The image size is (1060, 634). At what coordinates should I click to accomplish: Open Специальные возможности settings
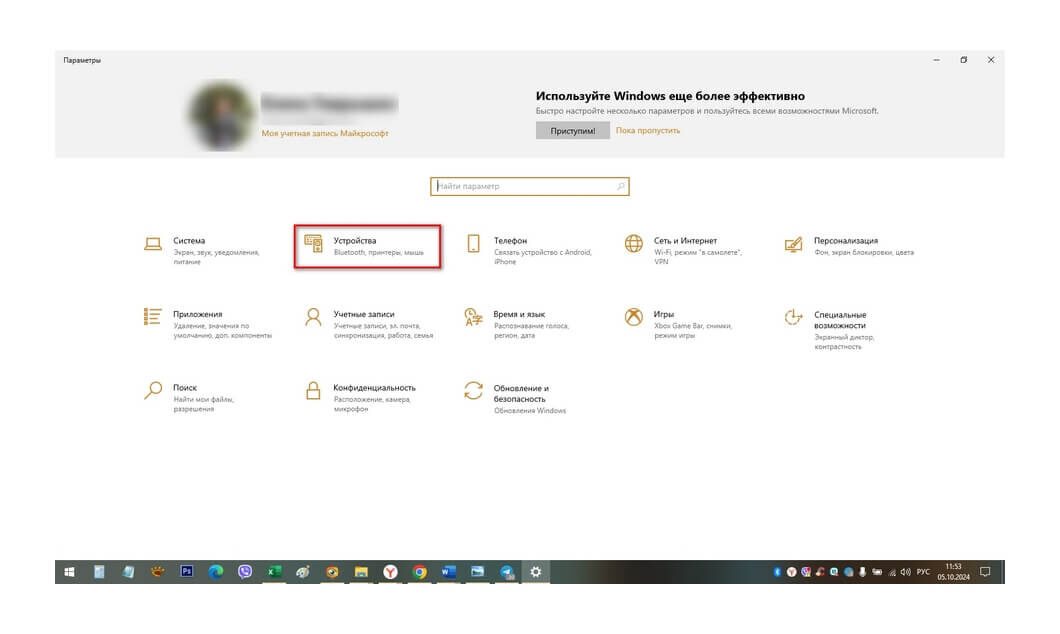click(x=830, y=330)
